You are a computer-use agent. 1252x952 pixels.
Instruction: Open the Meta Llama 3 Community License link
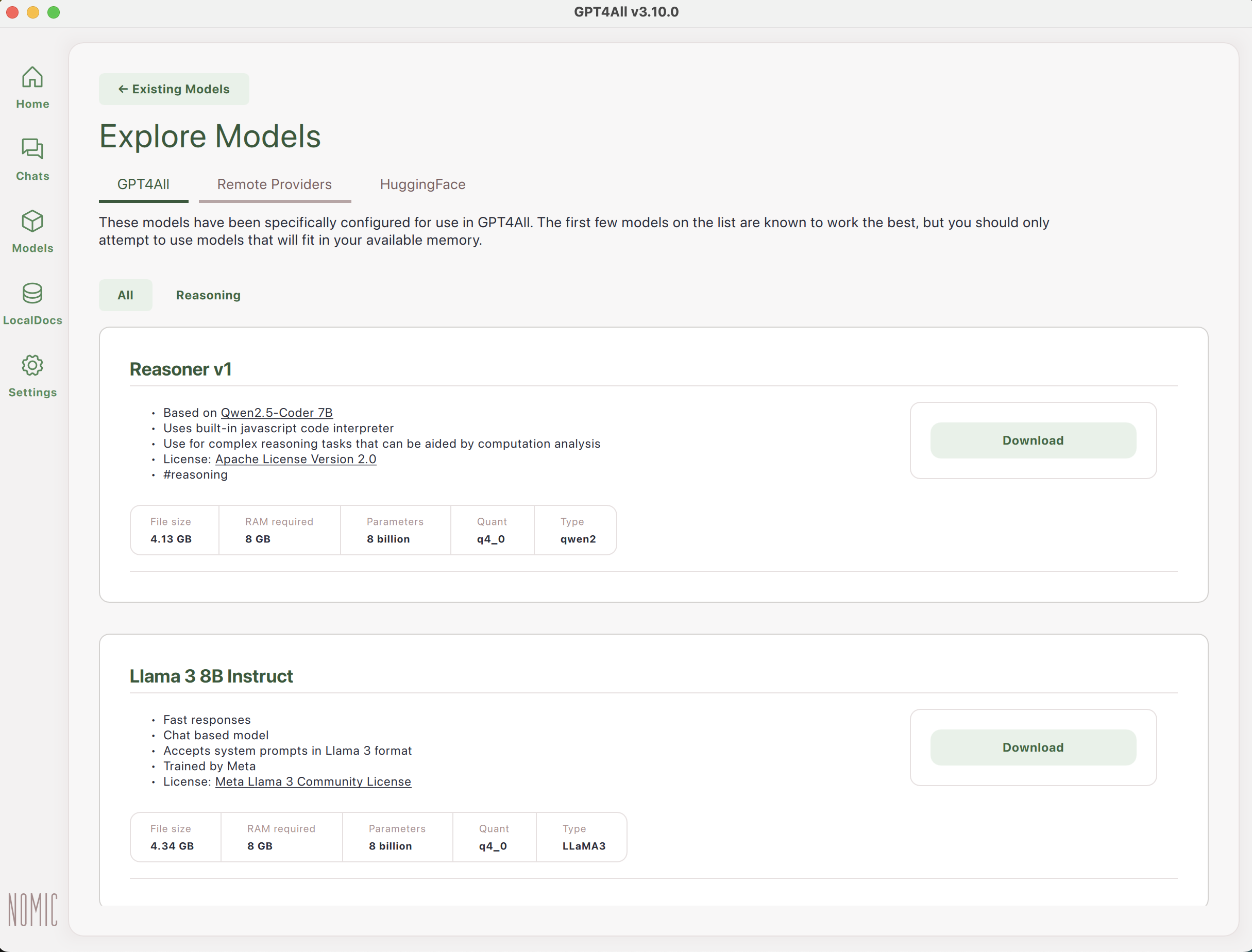pyautogui.click(x=313, y=781)
